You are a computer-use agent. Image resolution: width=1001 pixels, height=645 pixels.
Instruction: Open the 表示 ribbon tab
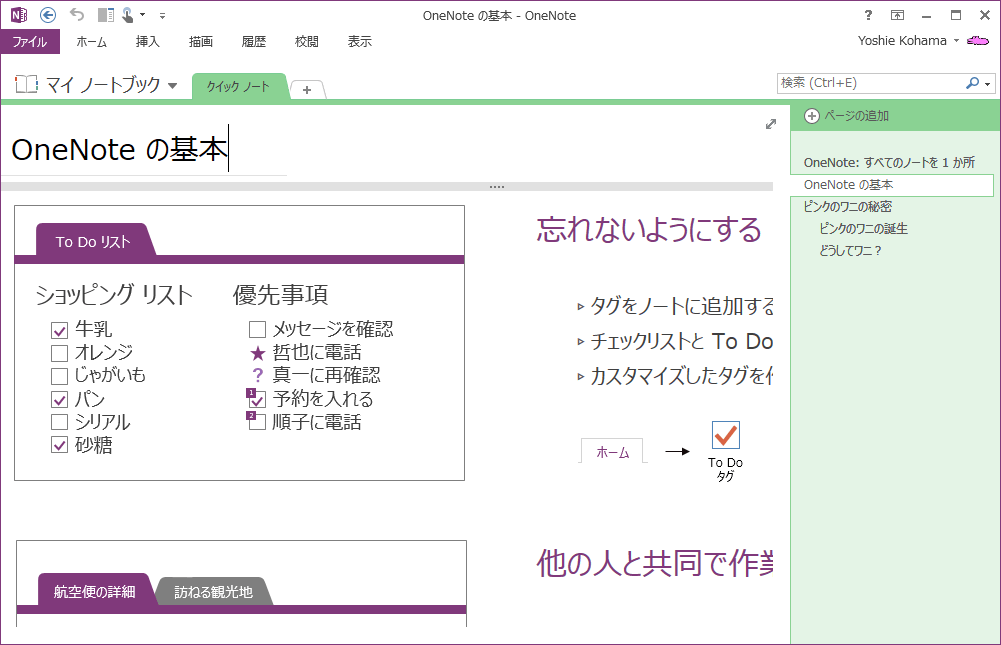[359, 42]
